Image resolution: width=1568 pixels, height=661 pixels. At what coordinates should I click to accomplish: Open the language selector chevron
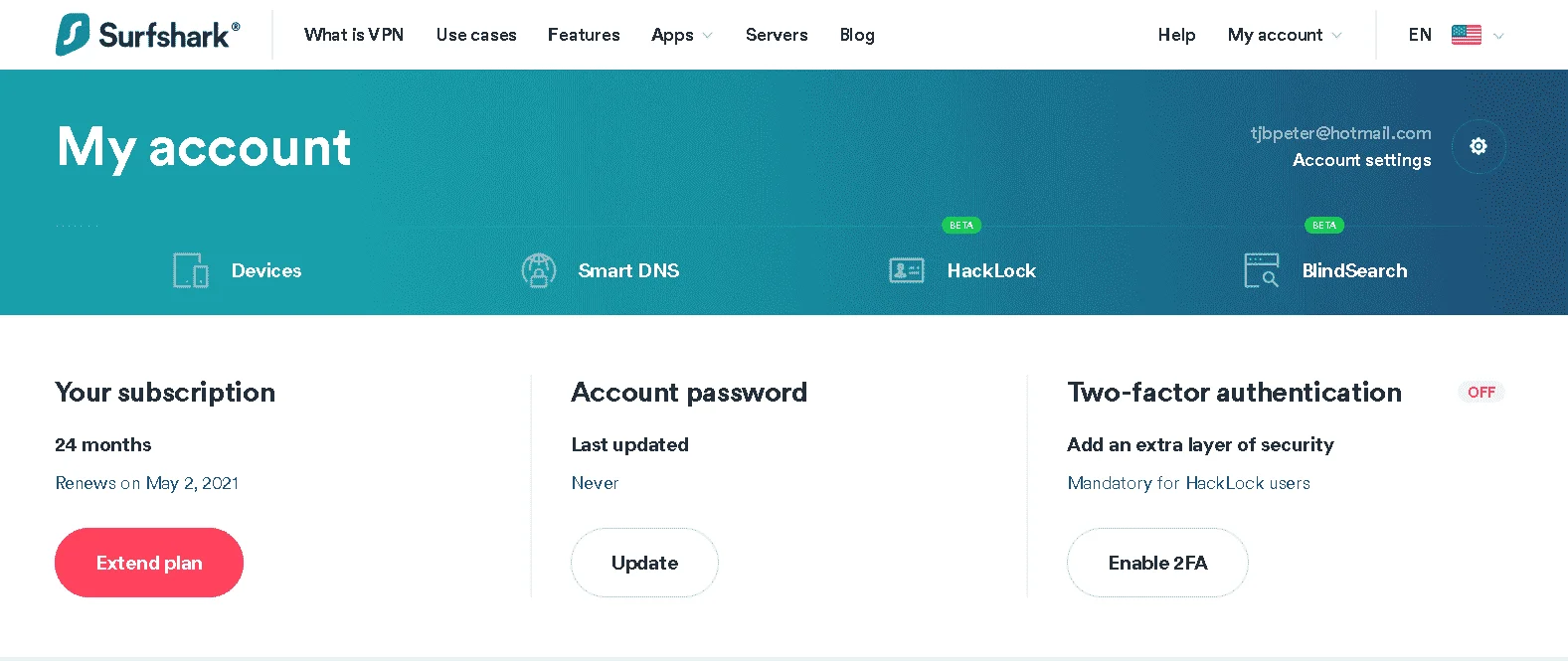coord(1498,36)
